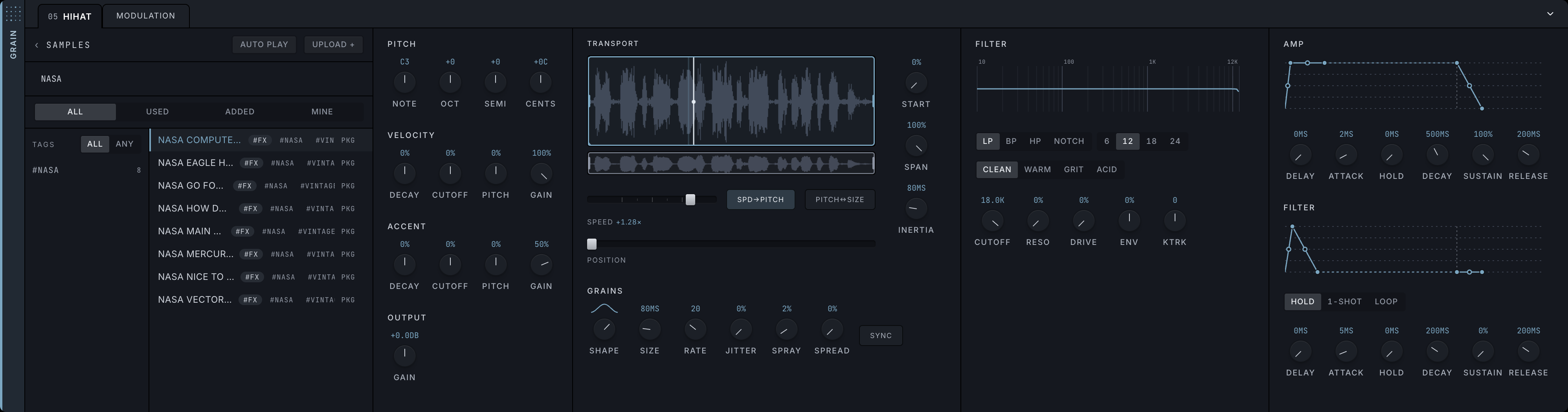This screenshot has width=1568, height=412.
Task: Show the MINE samples tab
Action: tap(322, 112)
